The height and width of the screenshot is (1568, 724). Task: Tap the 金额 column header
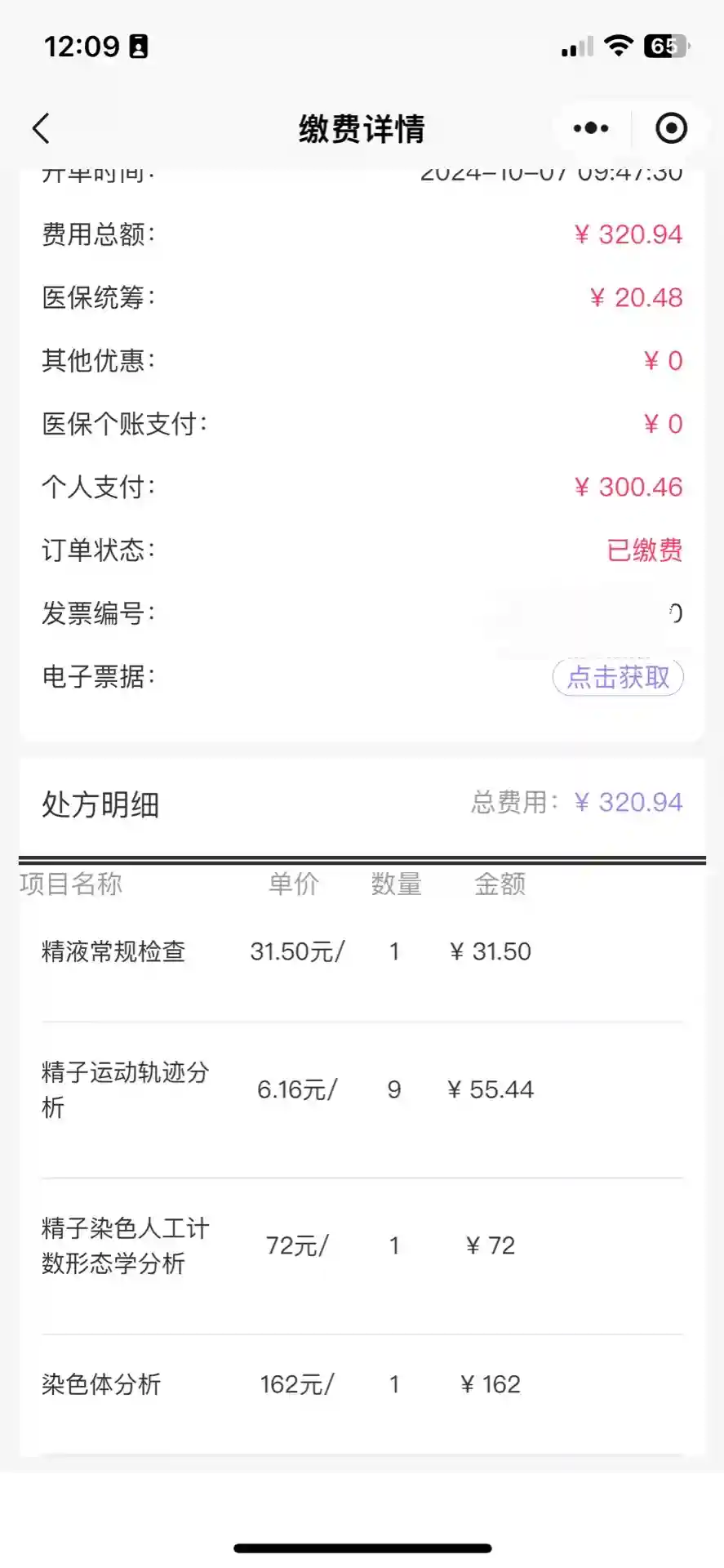click(500, 884)
